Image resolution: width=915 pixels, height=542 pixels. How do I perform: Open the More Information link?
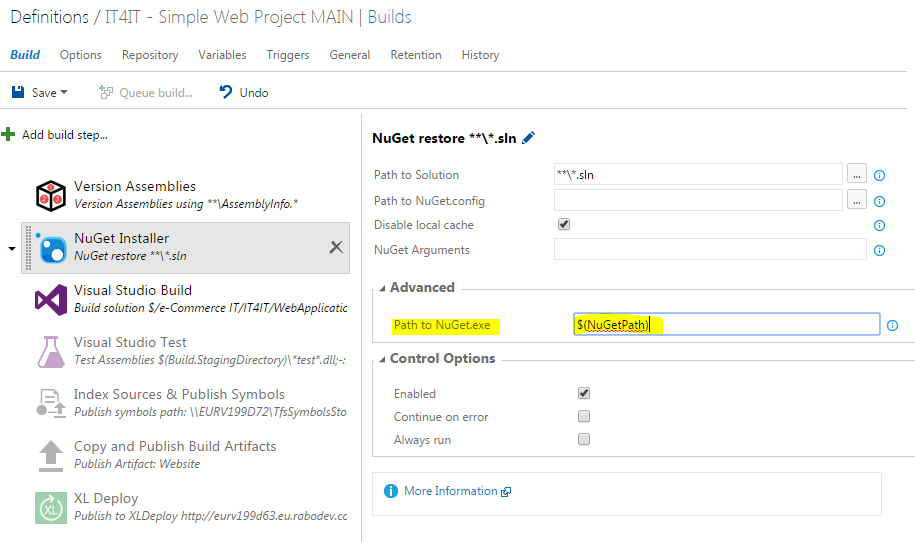click(x=450, y=491)
